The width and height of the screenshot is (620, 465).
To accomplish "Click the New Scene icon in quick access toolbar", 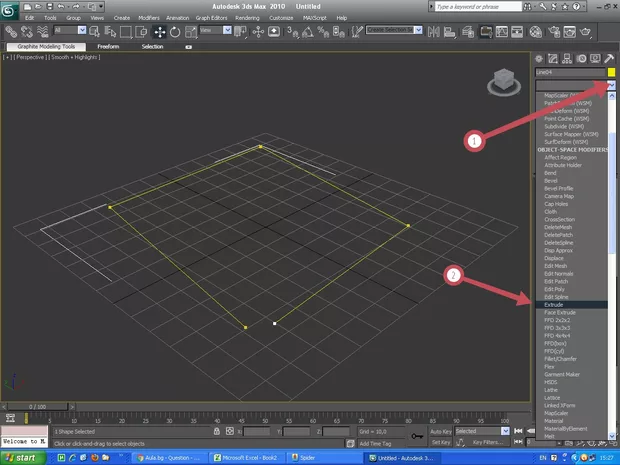I will (27, 6).
